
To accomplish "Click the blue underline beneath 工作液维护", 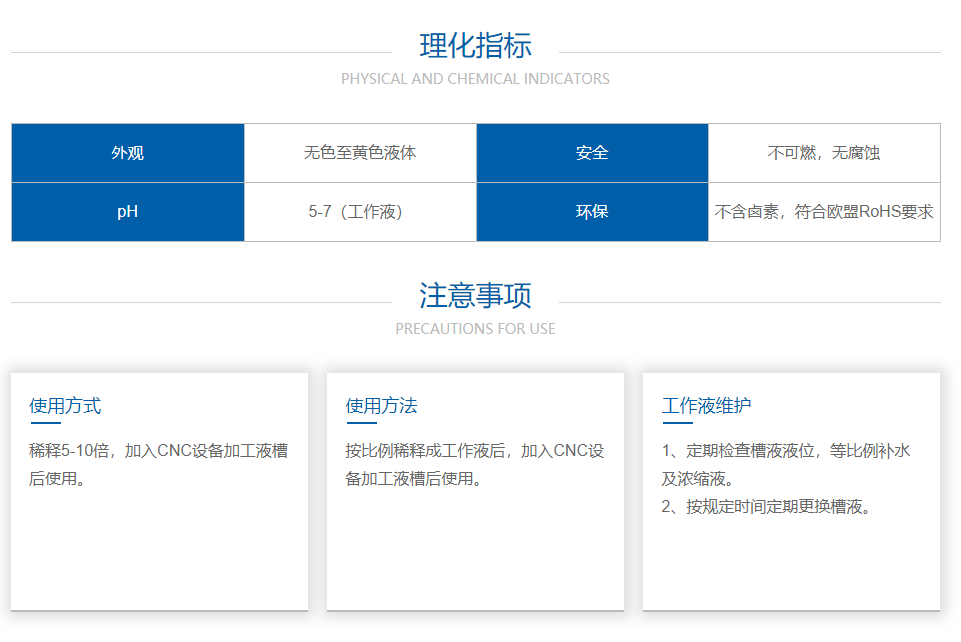I will coord(677,423).
